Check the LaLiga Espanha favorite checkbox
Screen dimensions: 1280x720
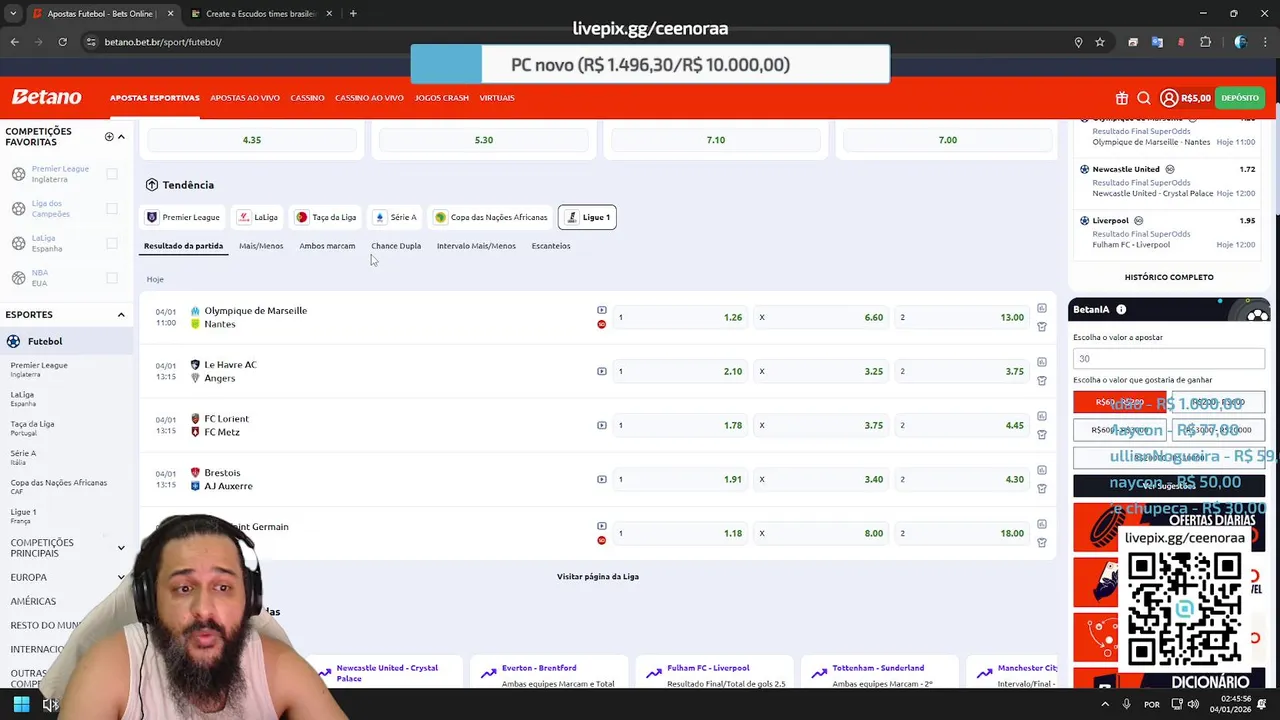tap(112, 243)
